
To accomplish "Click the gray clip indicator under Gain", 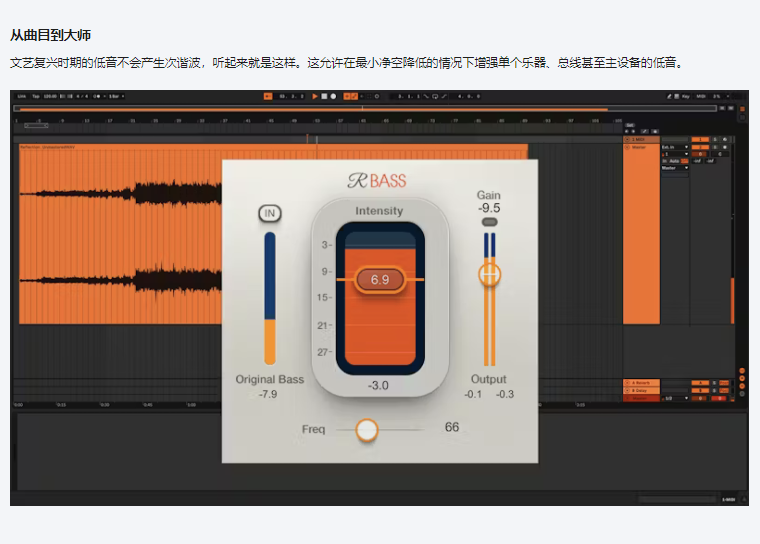I will tap(490, 222).
